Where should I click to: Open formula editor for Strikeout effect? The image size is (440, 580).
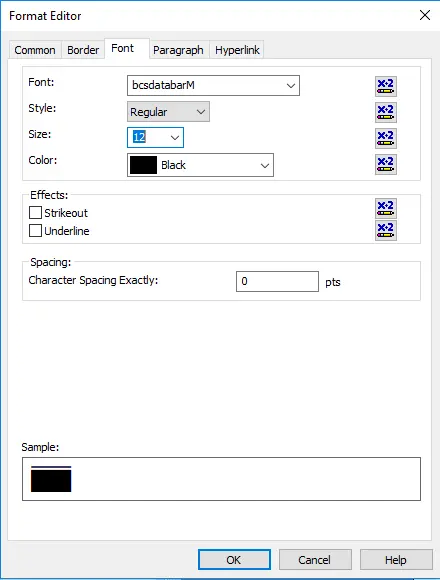(386, 208)
